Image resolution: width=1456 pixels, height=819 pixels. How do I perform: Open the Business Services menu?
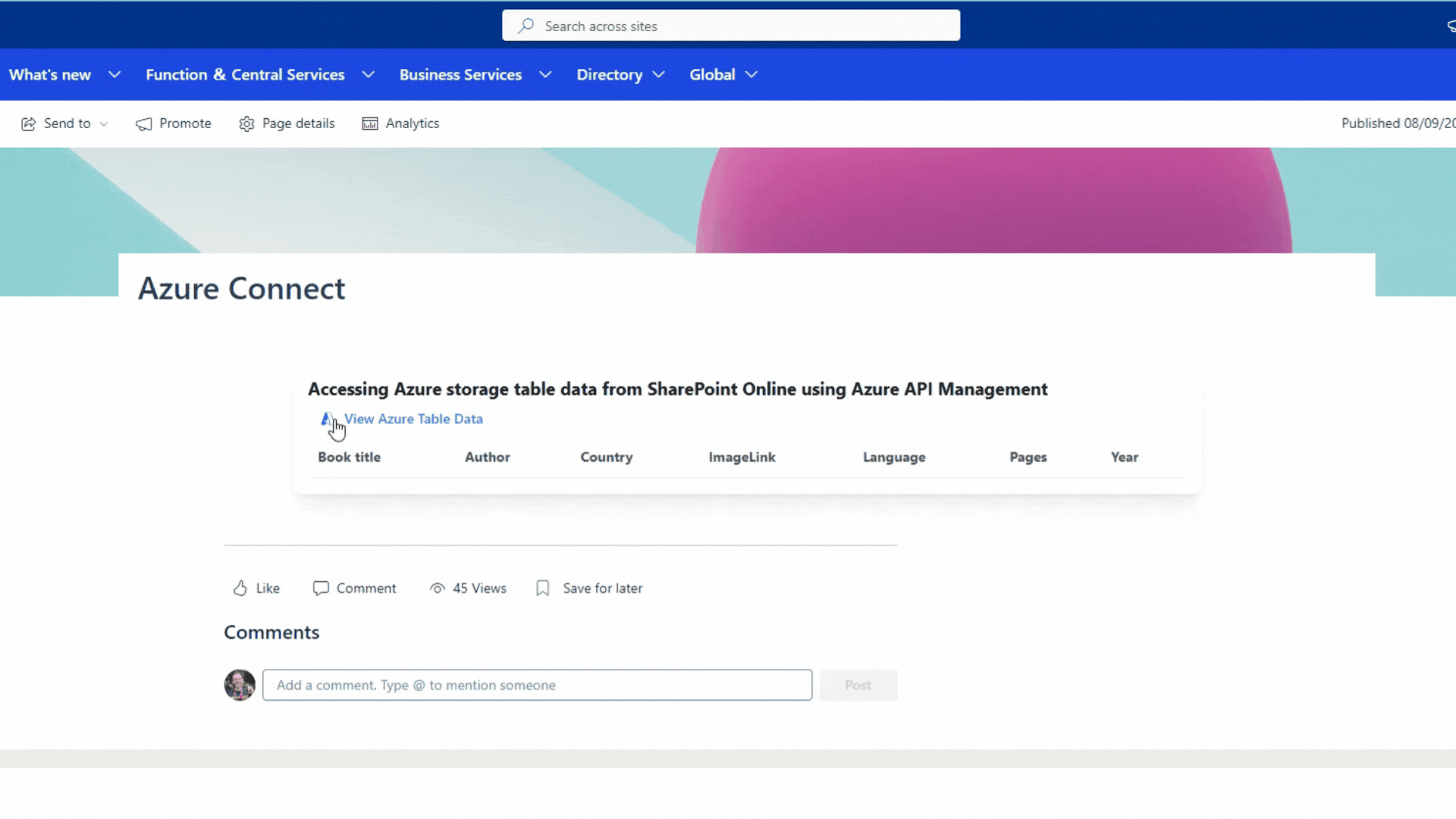click(x=460, y=74)
